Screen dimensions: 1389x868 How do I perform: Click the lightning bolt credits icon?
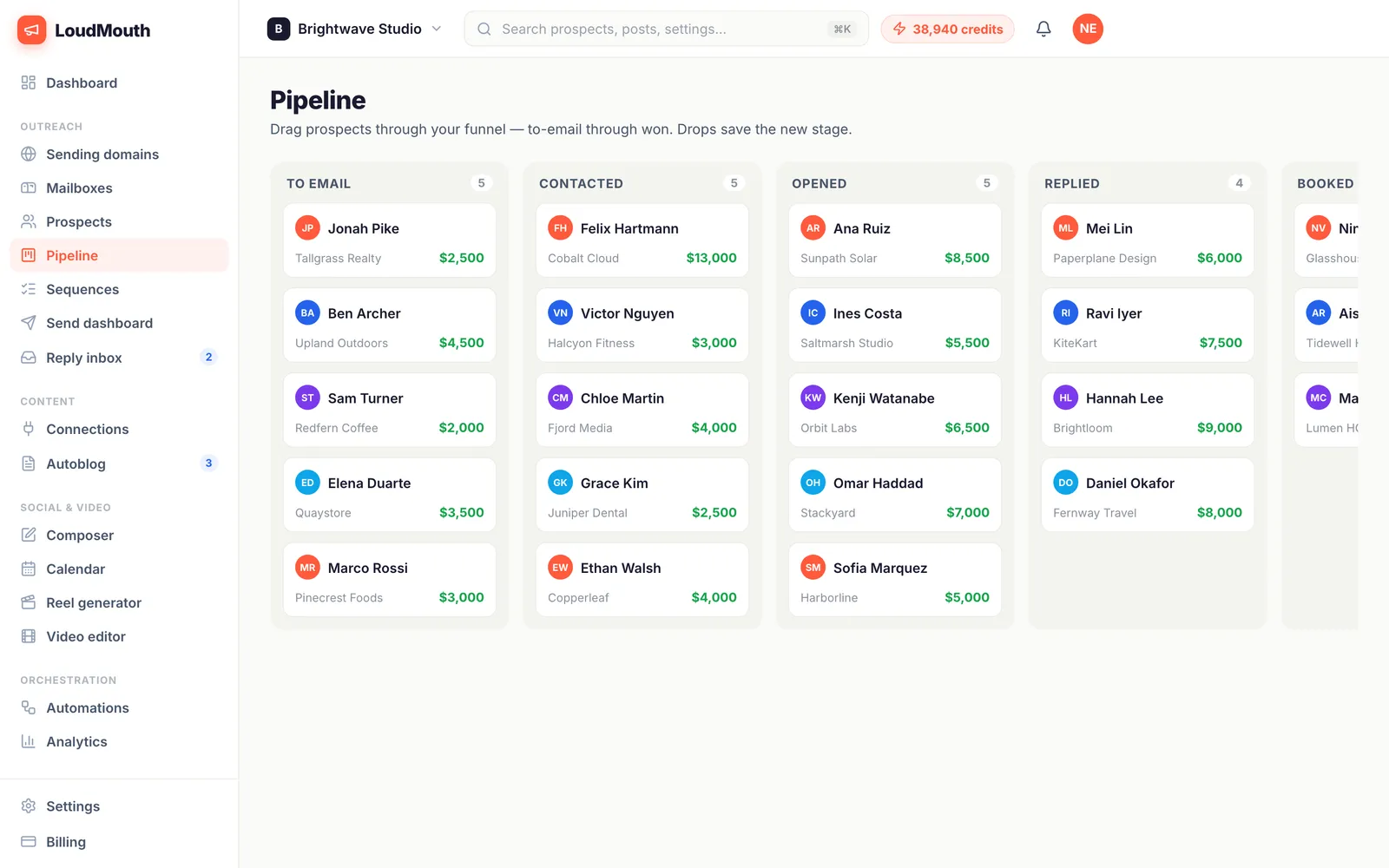899,29
